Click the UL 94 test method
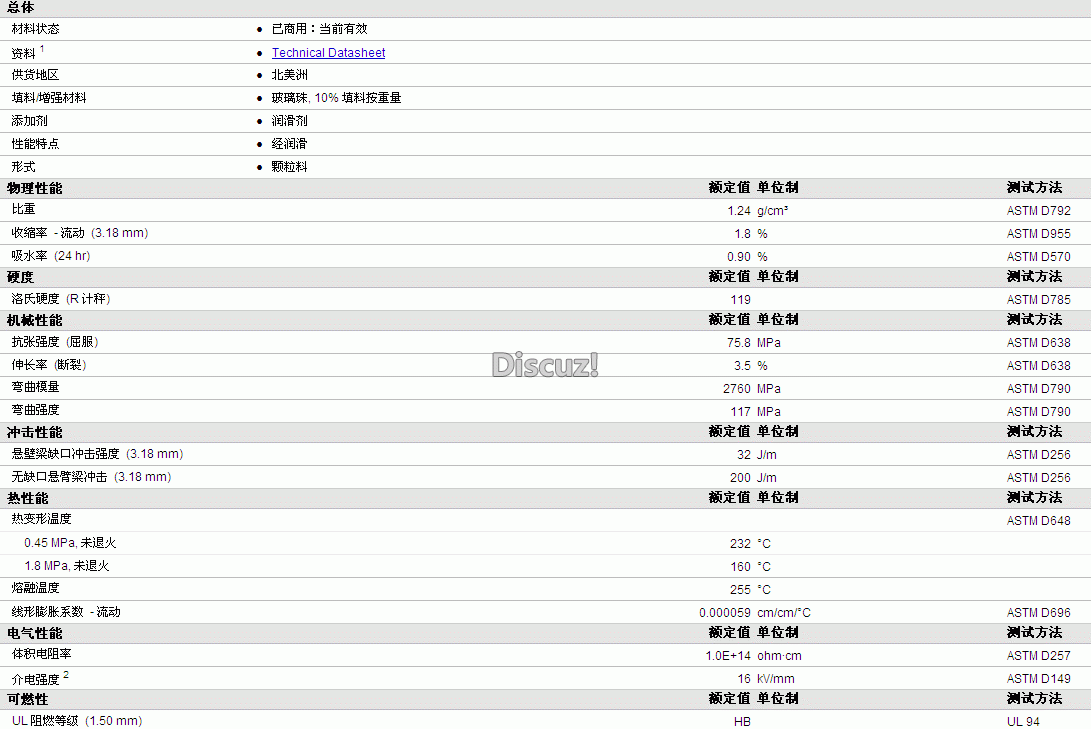1091x729 pixels. 1024,722
